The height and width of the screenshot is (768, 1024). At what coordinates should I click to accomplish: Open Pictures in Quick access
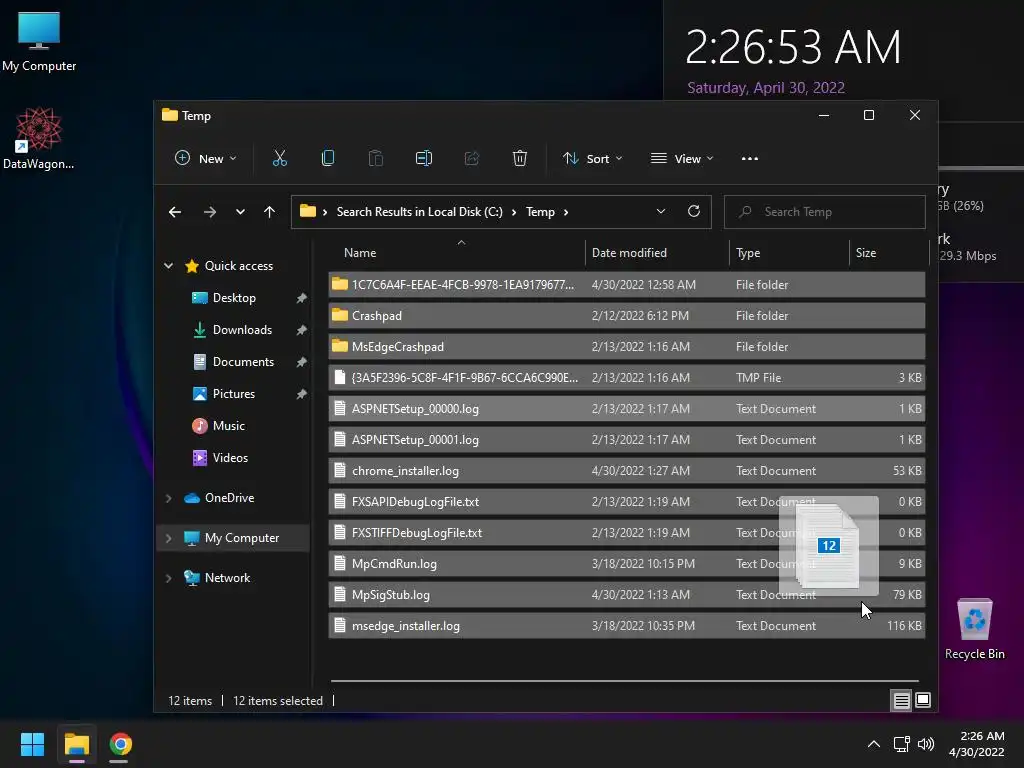point(234,394)
